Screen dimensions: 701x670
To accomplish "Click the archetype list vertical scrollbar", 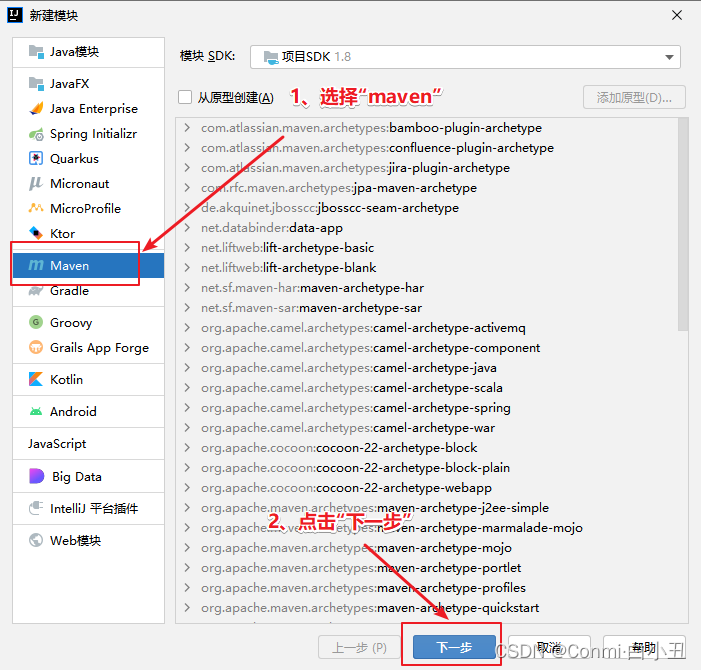I will tap(683, 224).
